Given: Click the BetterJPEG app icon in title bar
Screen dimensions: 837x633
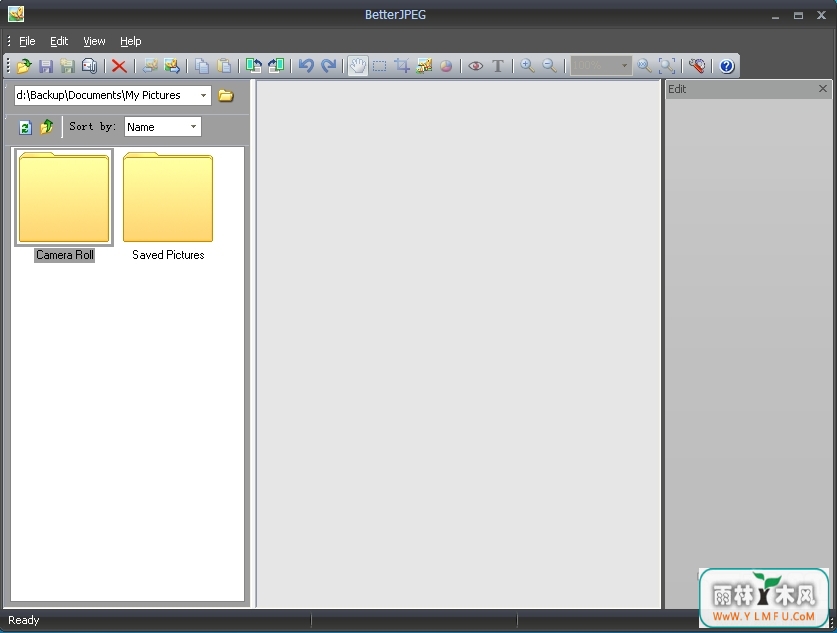Looking at the screenshot, I should (x=15, y=14).
